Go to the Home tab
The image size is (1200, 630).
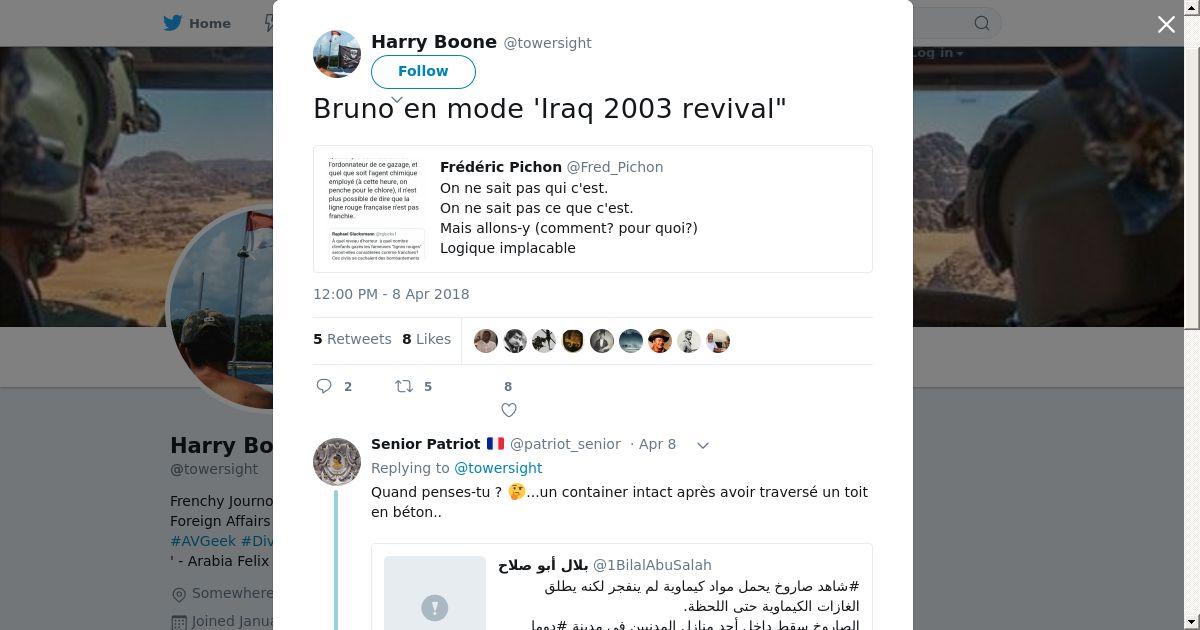198,23
